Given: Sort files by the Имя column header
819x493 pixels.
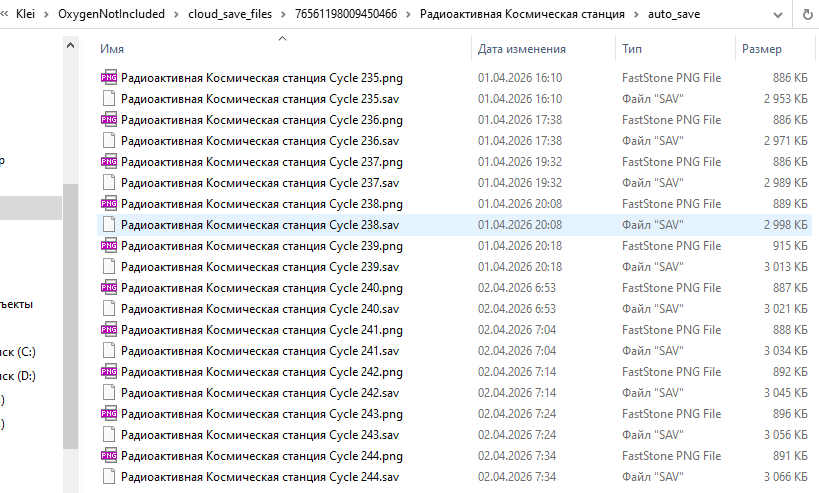Looking at the screenshot, I should coord(112,49).
